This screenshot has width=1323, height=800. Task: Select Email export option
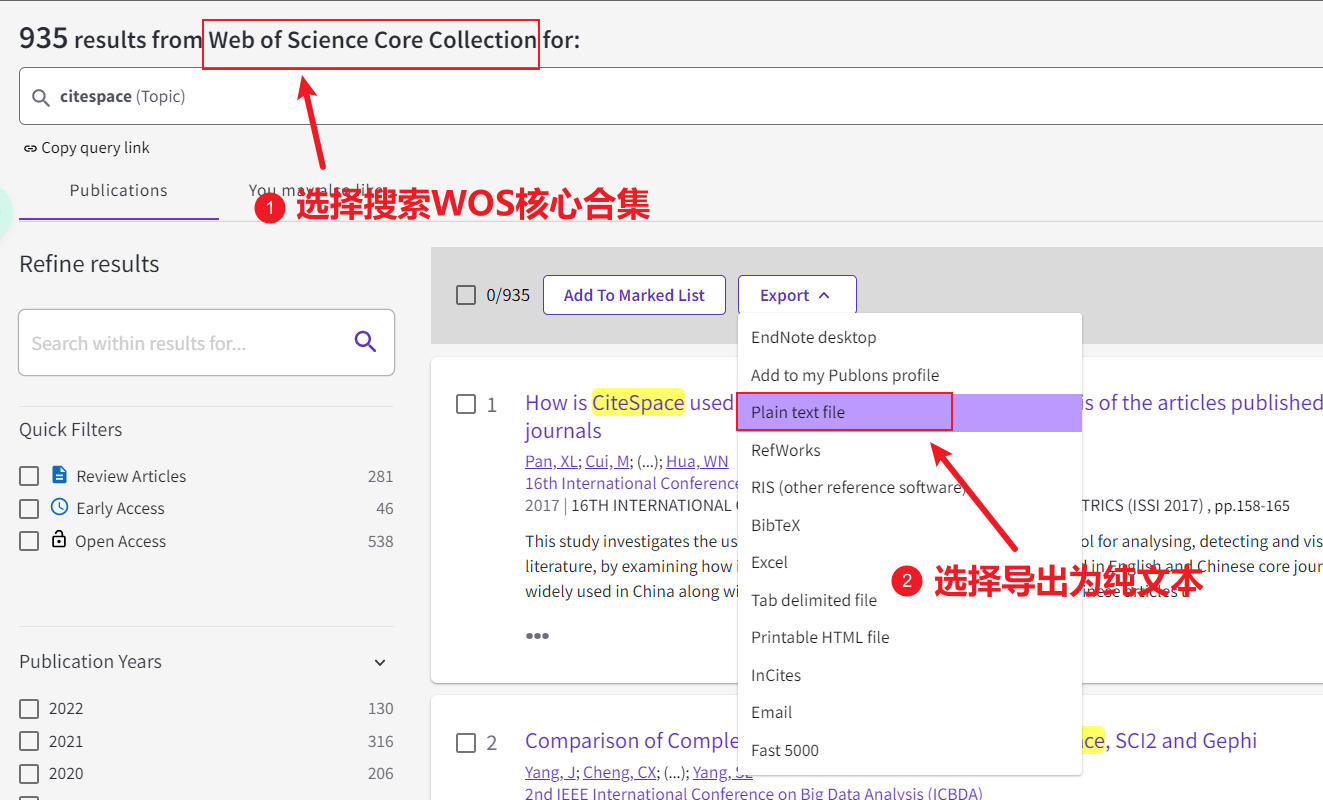[x=909, y=712]
